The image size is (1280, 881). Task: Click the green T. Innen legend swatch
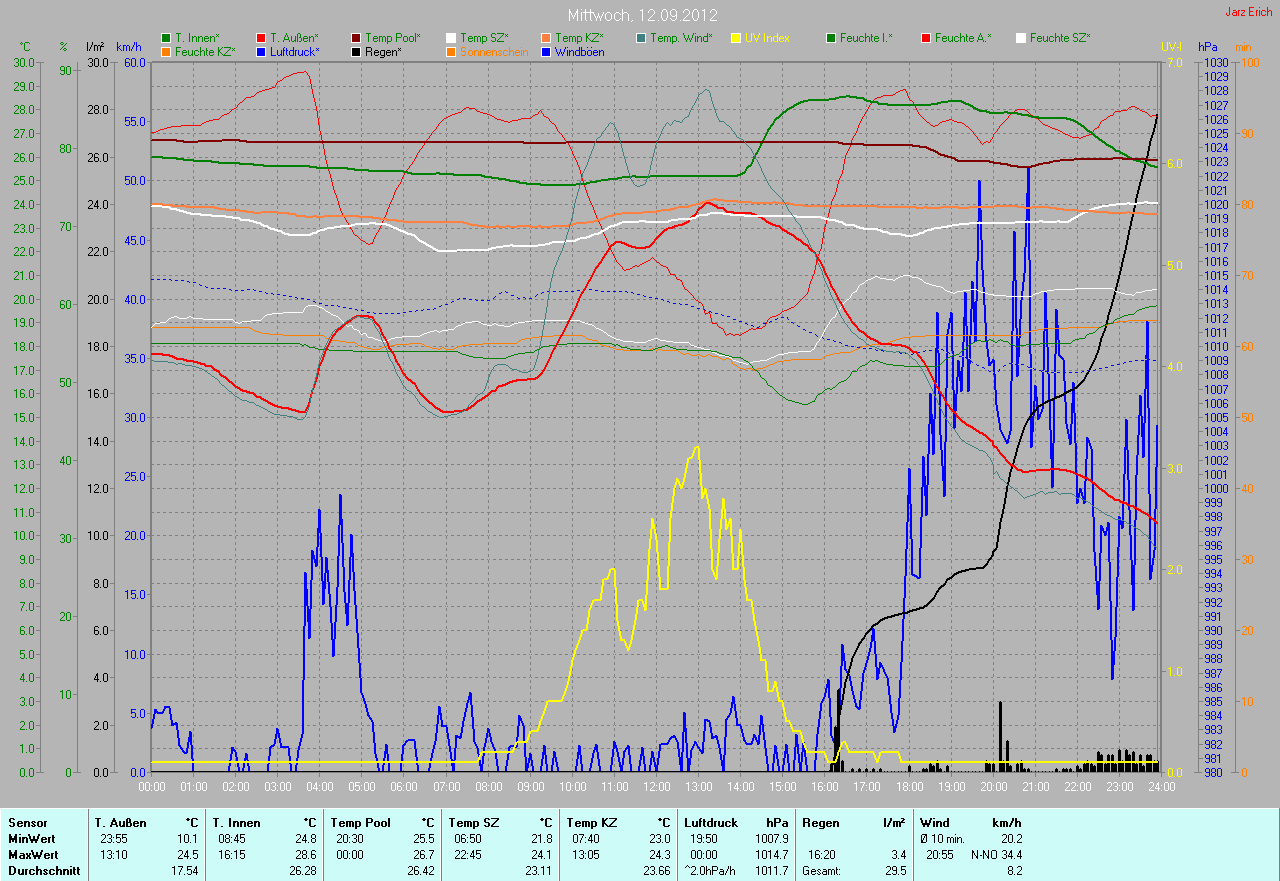[x=166, y=38]
